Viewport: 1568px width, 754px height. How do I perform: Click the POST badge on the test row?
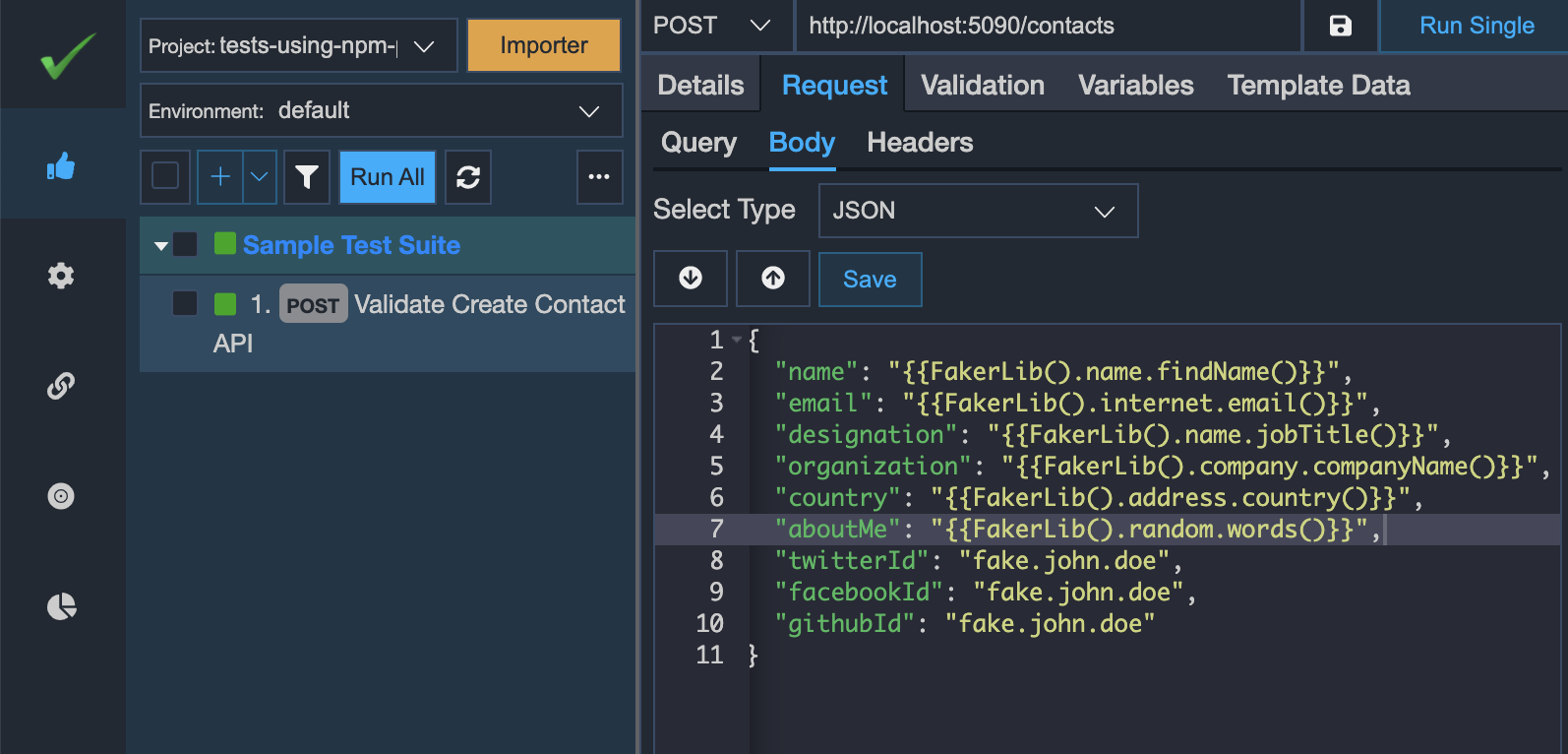click(313, 304)
